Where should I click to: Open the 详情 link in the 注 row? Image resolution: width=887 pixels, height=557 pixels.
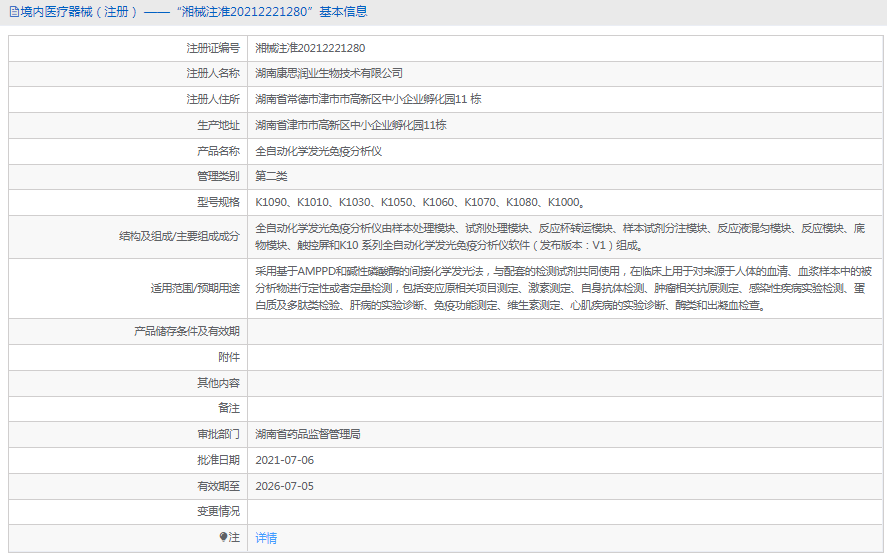pos(266,538)
